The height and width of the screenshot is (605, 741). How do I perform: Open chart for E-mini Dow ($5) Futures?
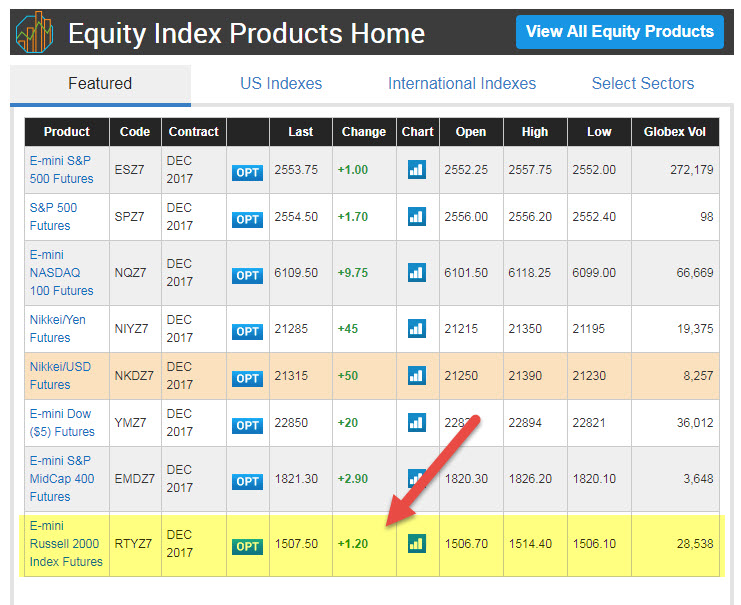[416, 423]
